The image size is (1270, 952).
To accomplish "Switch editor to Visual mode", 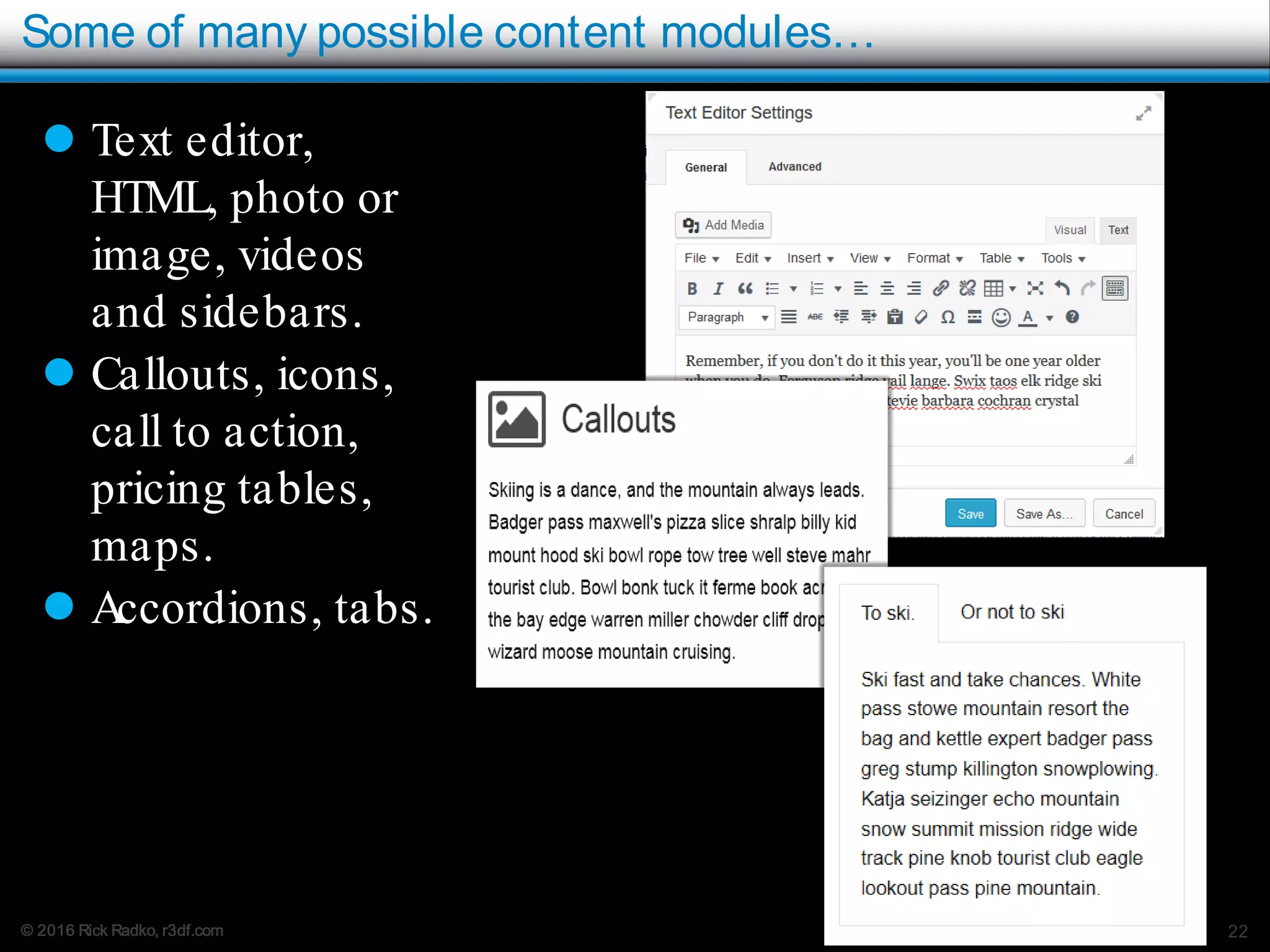I will click(1070, 230).
